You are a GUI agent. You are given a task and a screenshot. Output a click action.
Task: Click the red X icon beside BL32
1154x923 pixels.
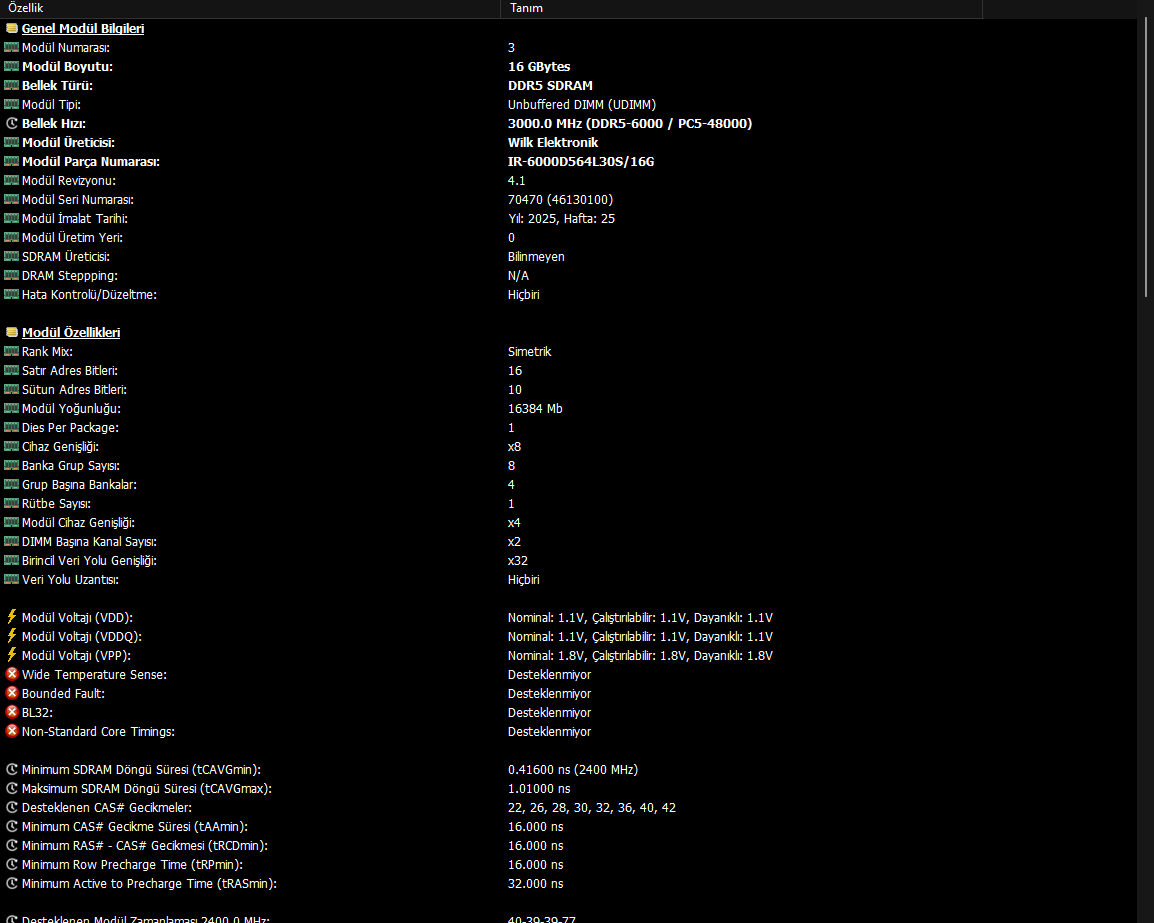pos(12,712)
